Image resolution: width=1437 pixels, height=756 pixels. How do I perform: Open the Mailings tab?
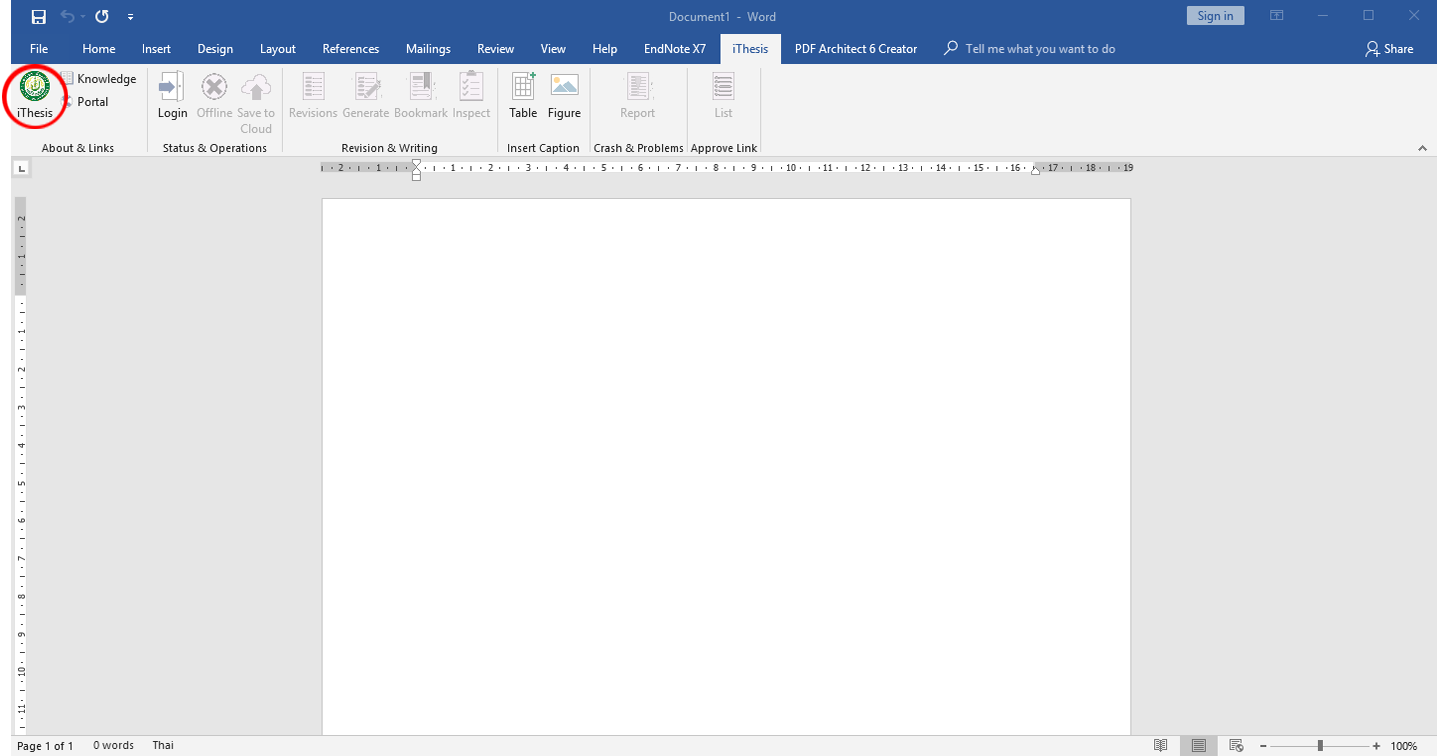[428, 49]
